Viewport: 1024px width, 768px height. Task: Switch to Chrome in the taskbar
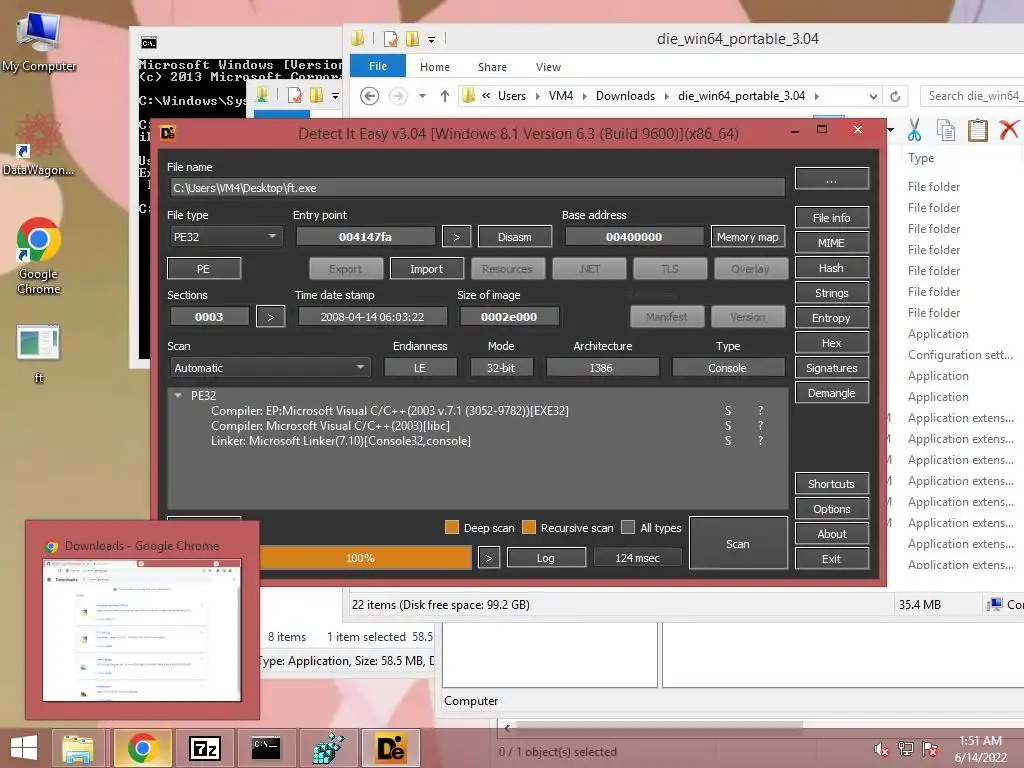tap(142, 748)
